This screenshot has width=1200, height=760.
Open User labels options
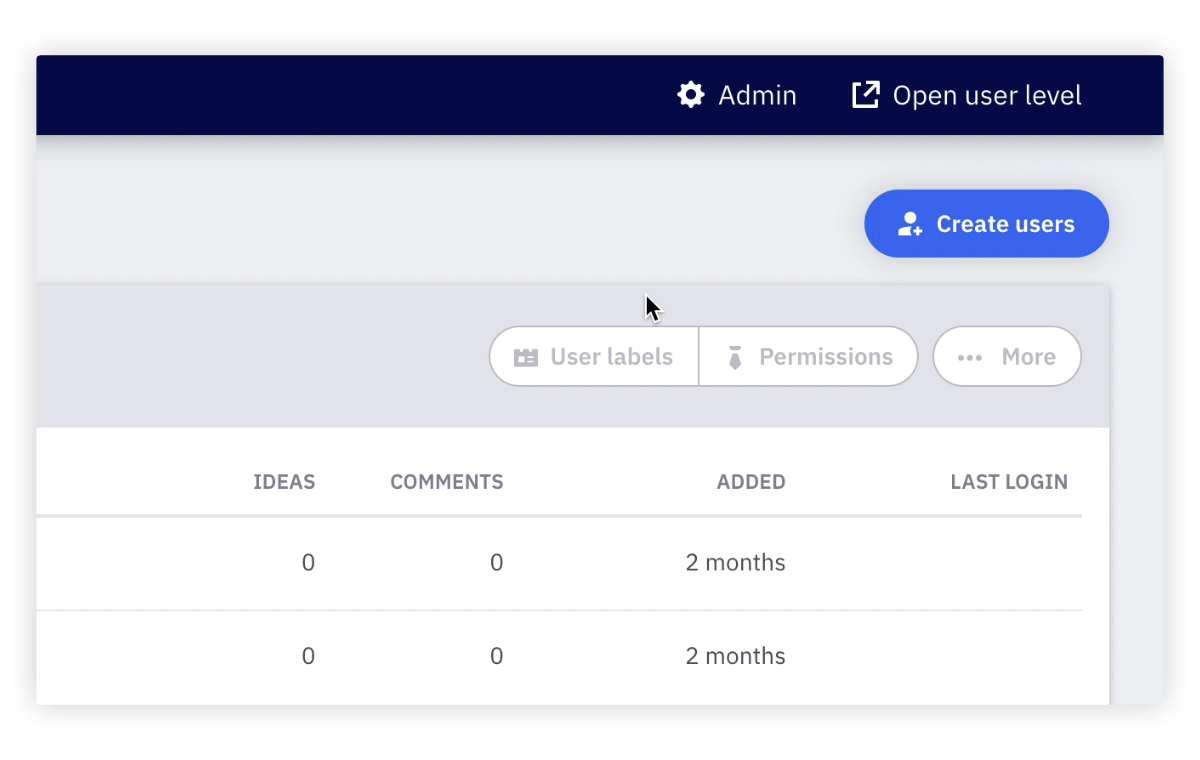pyautogui.click(x=594, y=356)
